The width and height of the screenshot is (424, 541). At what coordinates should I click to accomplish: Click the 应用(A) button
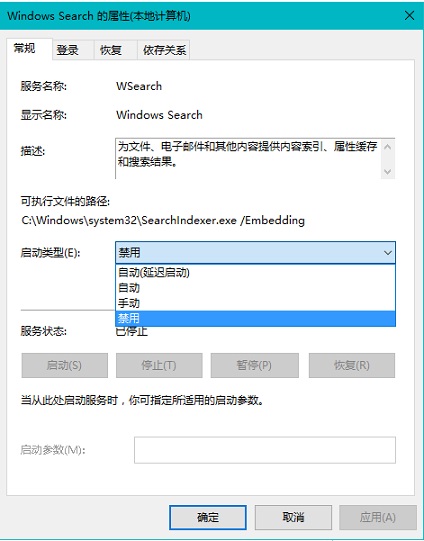378,517
